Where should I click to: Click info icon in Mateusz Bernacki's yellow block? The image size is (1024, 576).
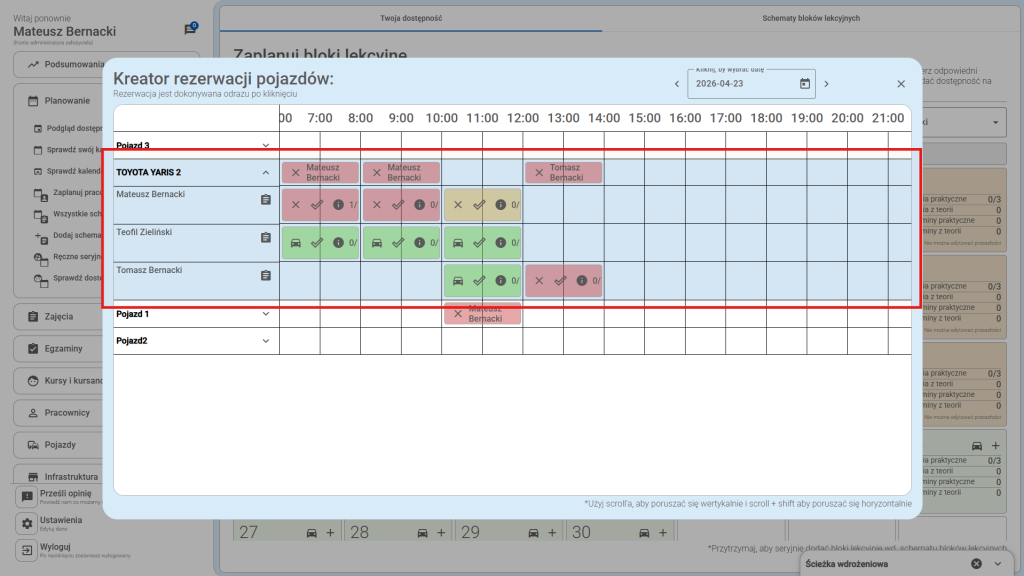click(499, 205)
